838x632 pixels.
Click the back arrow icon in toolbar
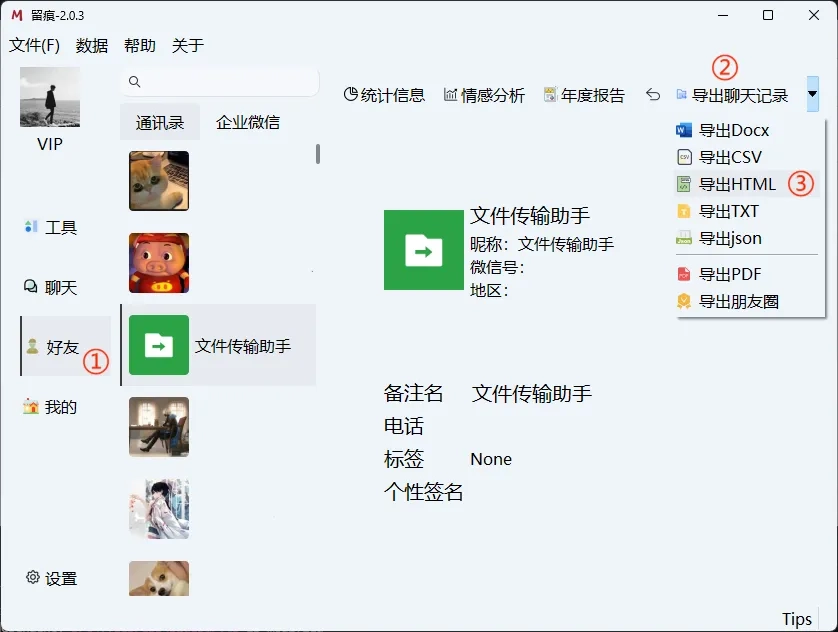(x=653, y=95)
